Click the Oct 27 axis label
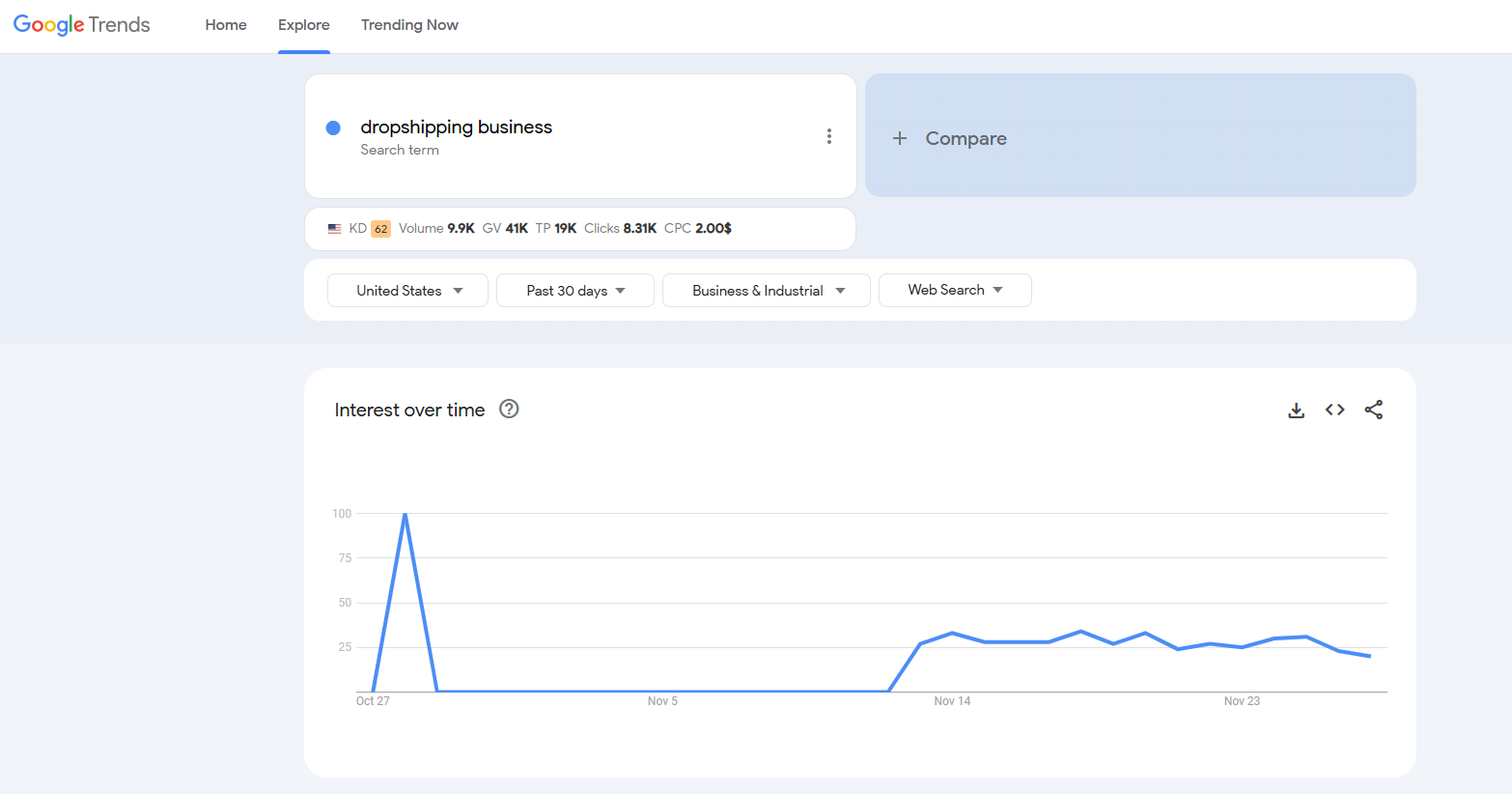 (373, 701)
